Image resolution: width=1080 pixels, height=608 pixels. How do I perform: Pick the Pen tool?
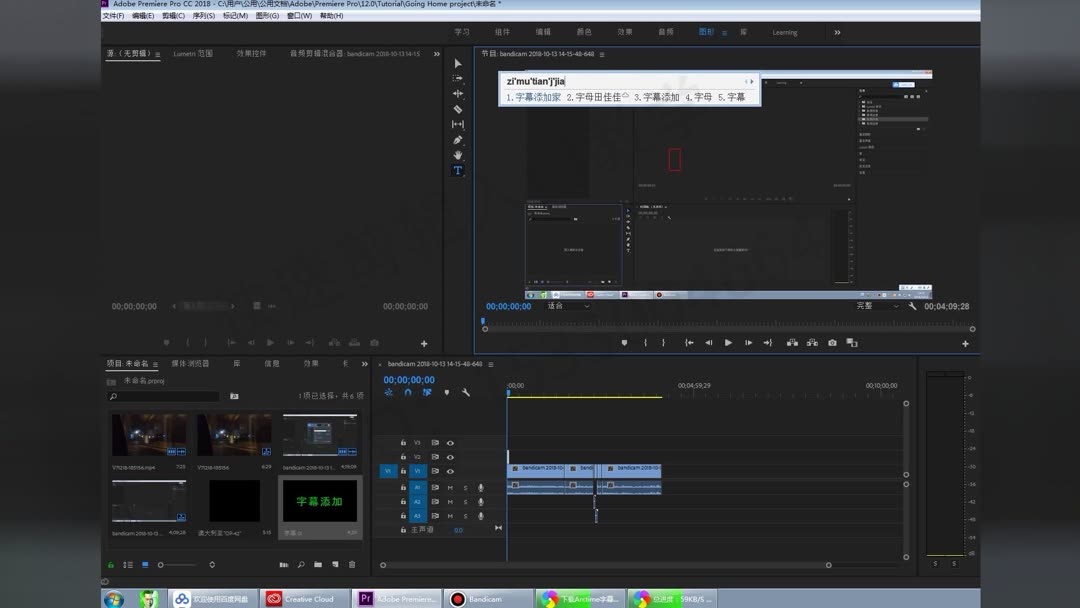pyautogui.click(x=458, y=140)
